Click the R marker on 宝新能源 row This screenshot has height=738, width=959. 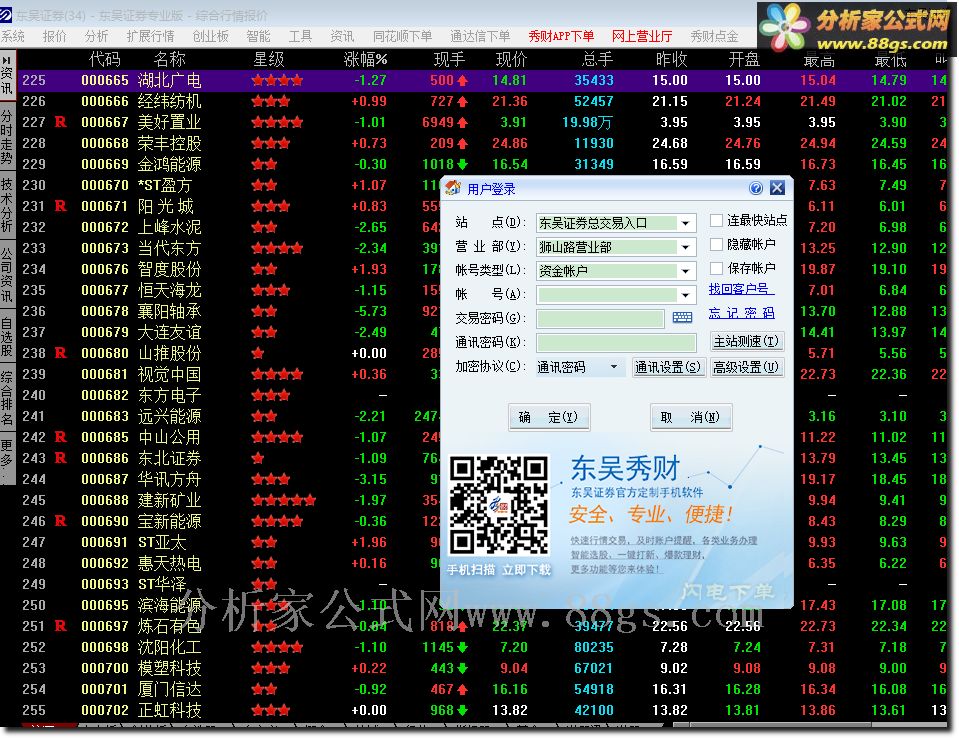[61, 521]
